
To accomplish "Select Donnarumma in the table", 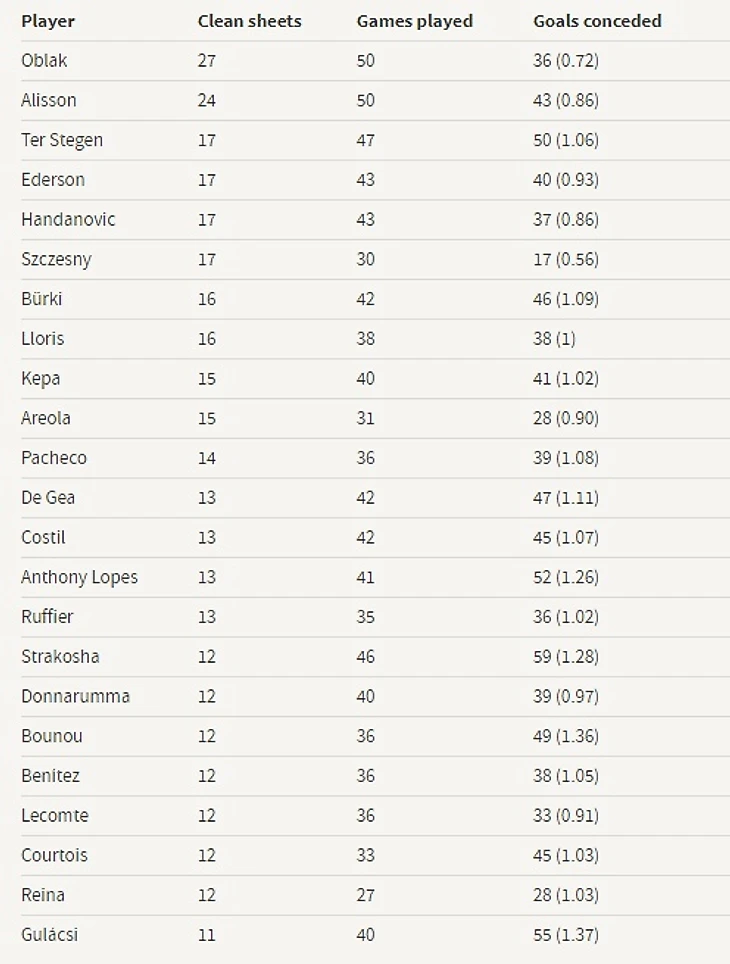I will tap(76, 696).
